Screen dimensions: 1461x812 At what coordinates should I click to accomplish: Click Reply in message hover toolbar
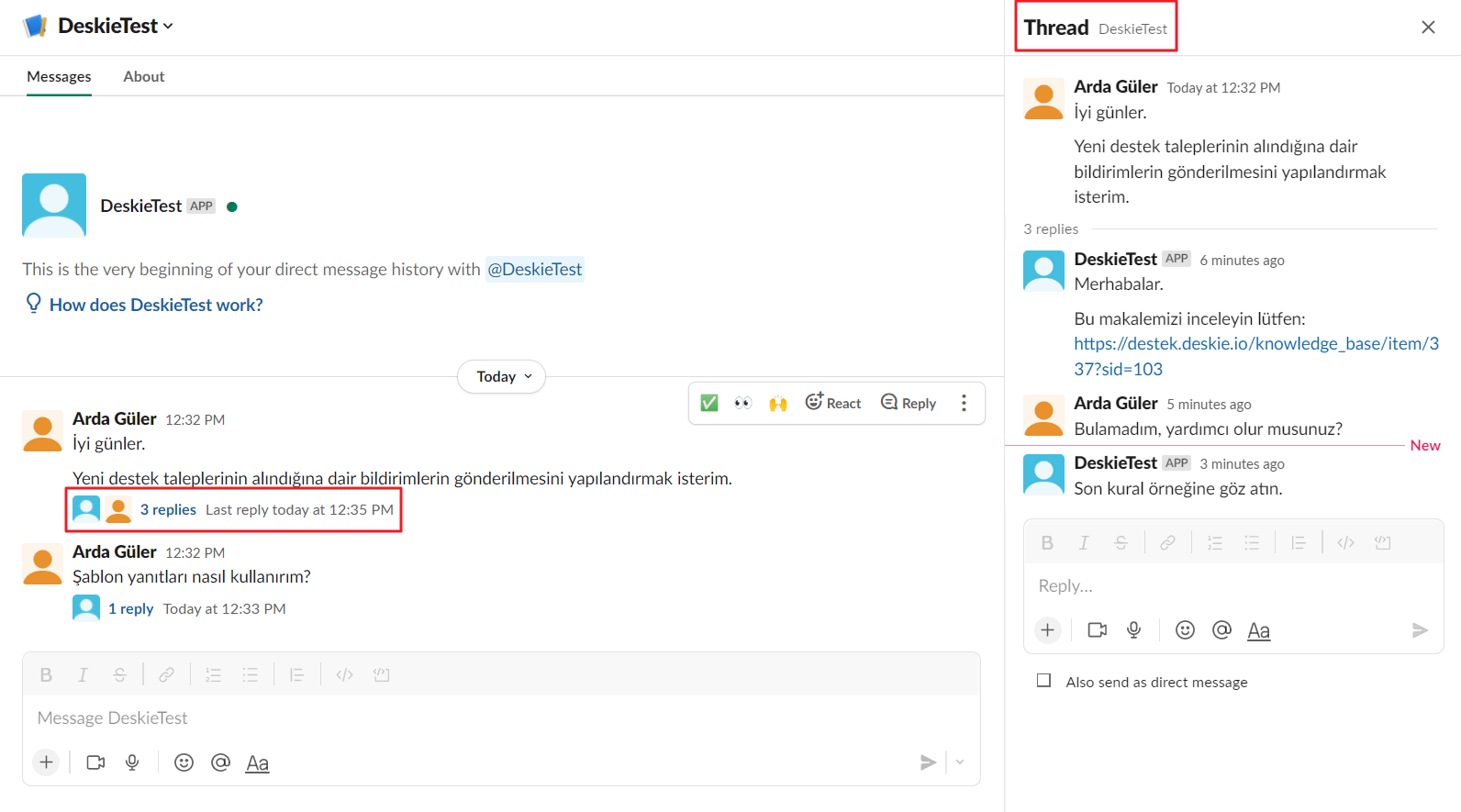pyautogui.click(x=909, y=403)
